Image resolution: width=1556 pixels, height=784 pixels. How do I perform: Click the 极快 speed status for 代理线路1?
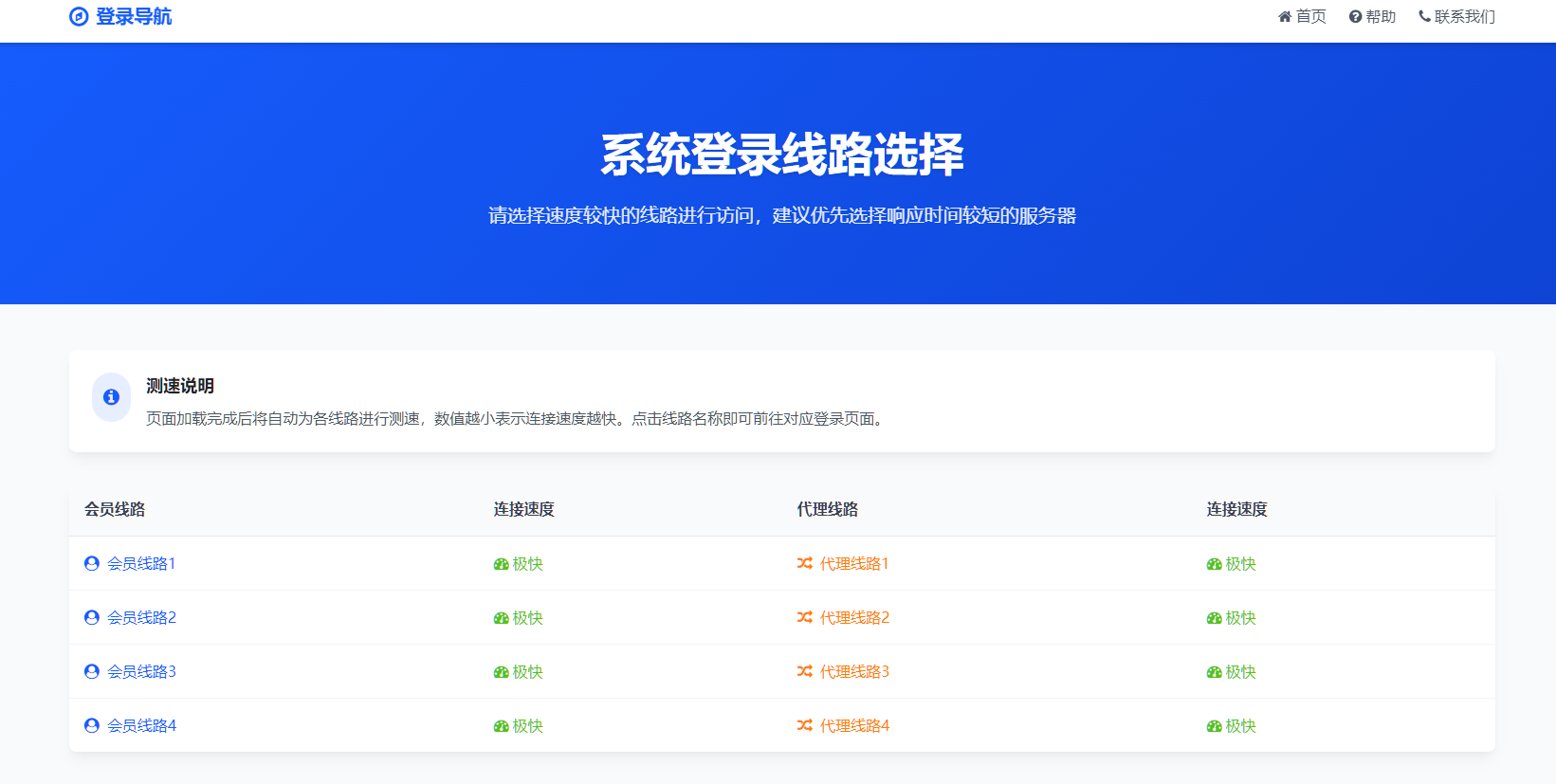(x=1240, y=564)
